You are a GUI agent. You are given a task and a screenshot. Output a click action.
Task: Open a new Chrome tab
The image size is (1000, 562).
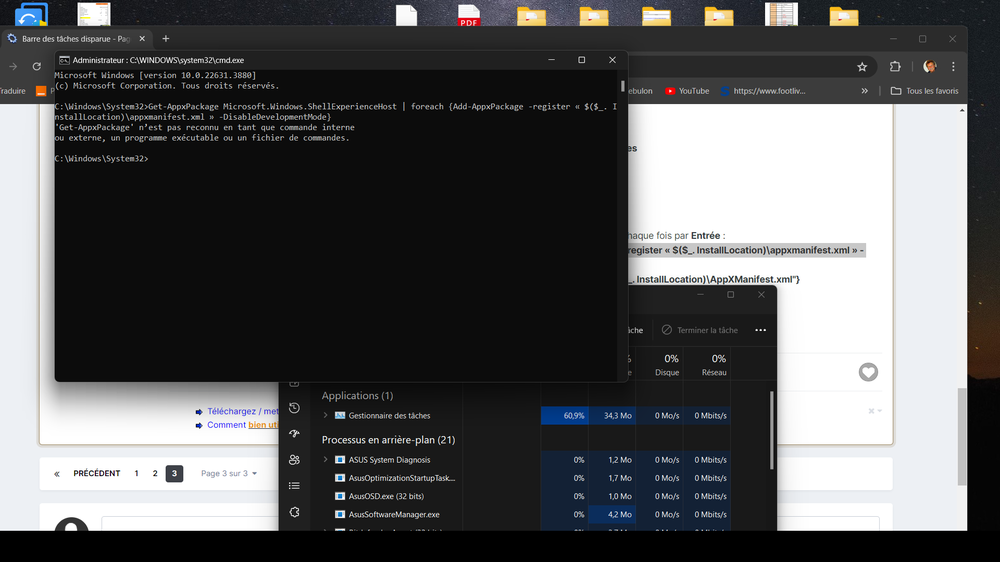166,38
